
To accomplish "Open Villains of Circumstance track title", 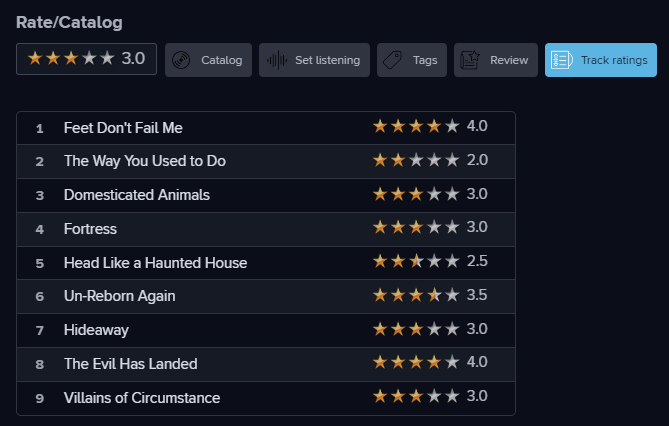I will coord(142,398).
